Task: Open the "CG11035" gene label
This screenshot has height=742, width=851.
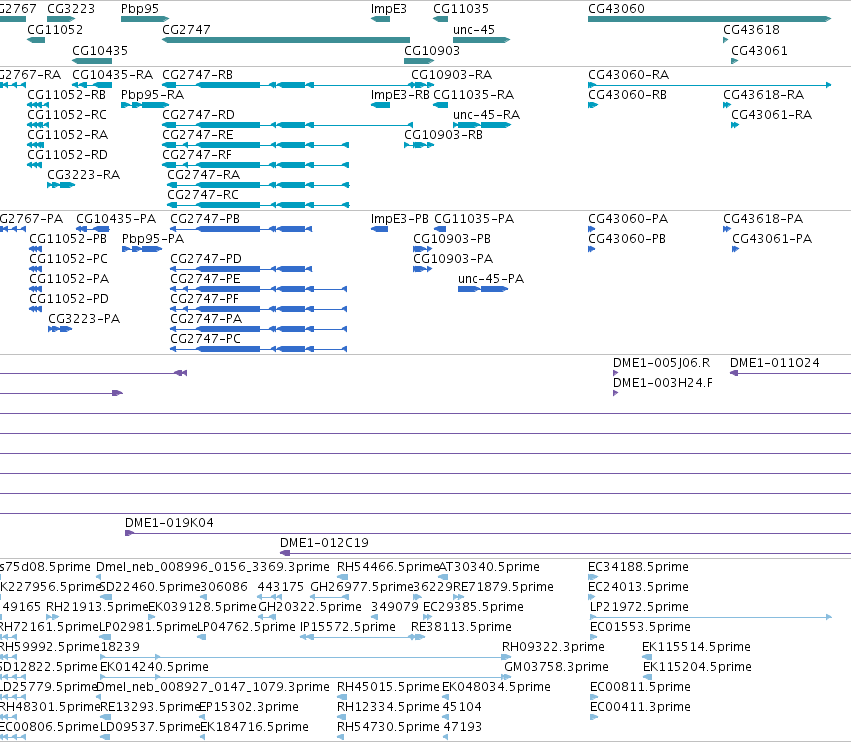Action: (x=461, y=9)
